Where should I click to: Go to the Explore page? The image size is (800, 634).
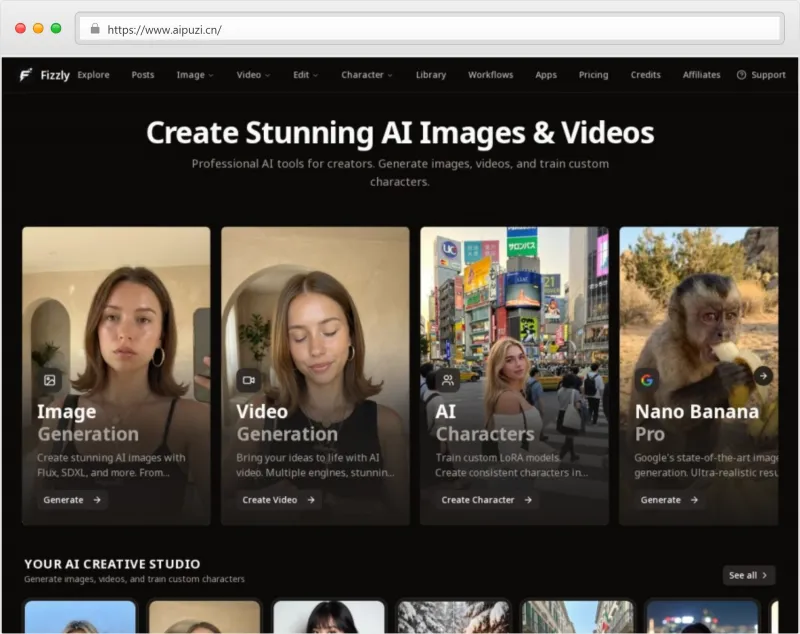[93, 75]
